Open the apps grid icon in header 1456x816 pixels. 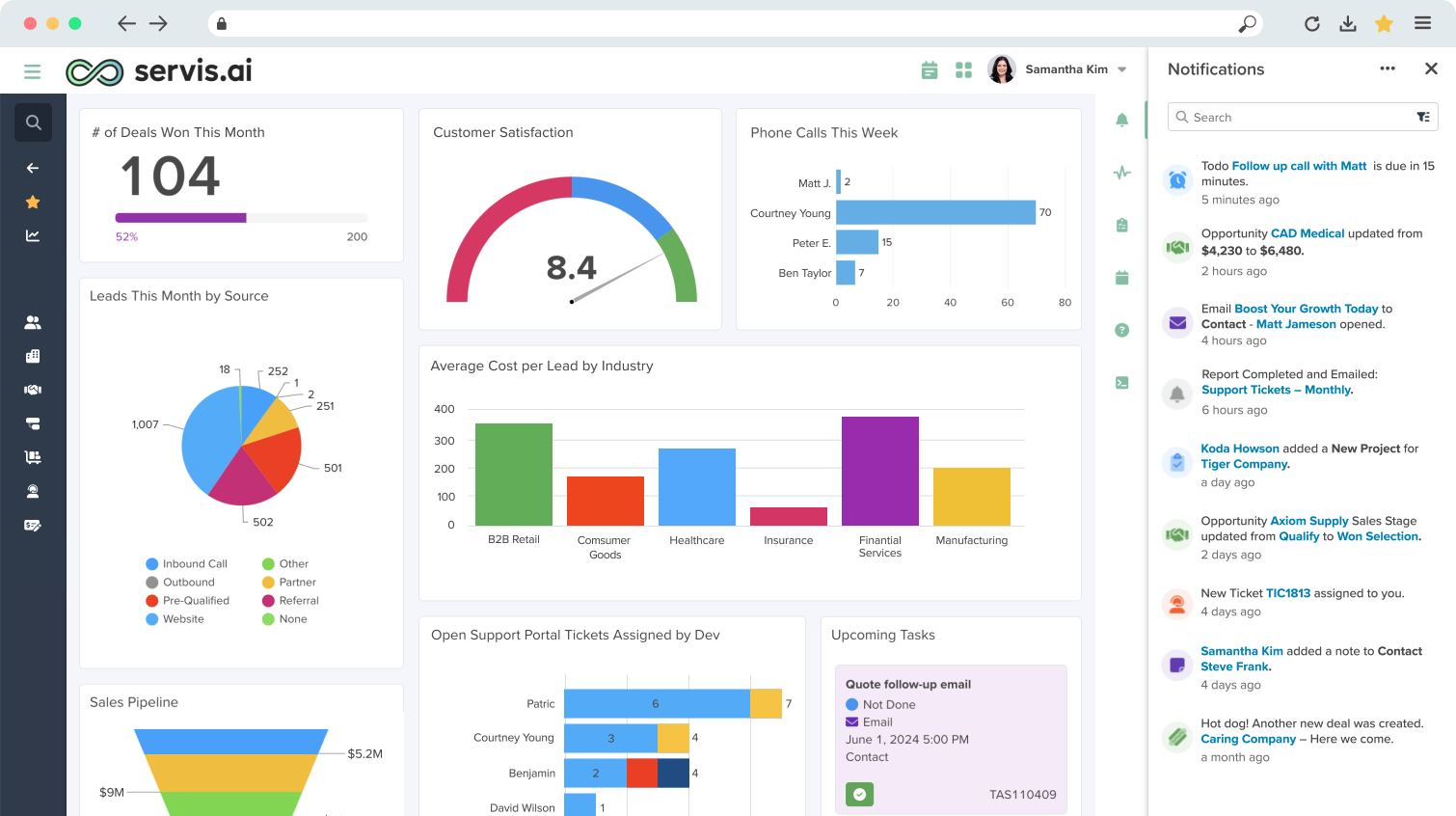963,69
